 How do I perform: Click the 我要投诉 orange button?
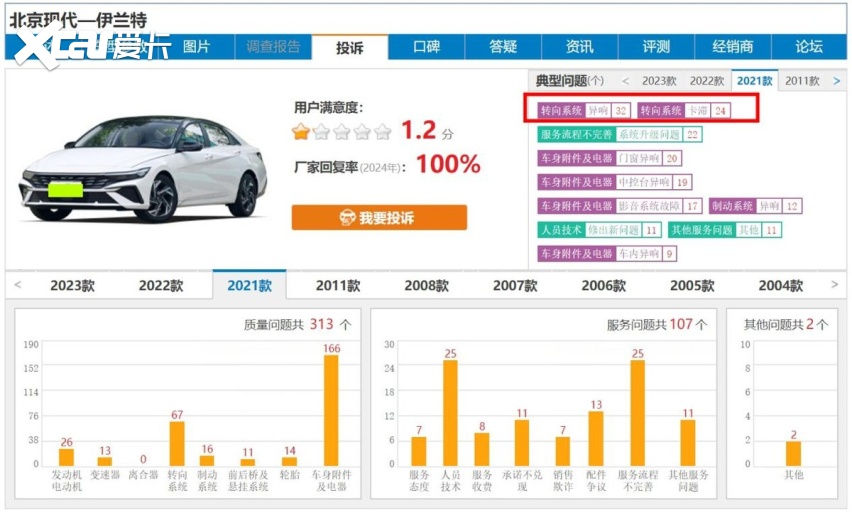coord(379,217)
